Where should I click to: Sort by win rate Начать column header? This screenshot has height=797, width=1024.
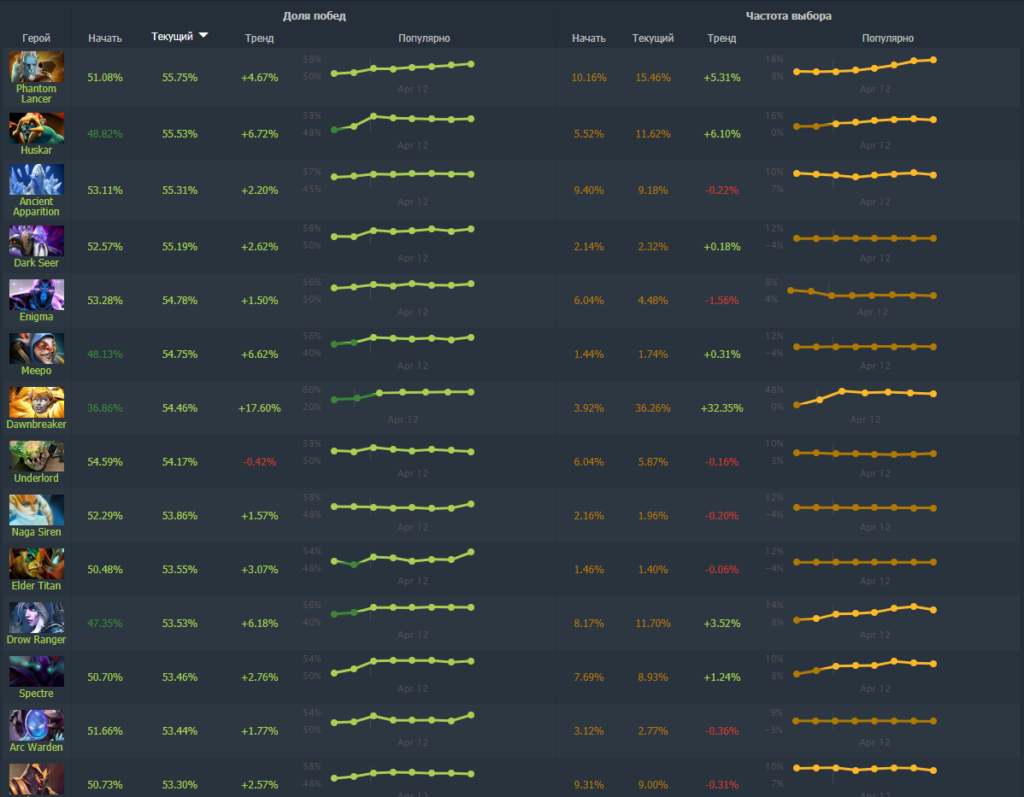(105, 38)
